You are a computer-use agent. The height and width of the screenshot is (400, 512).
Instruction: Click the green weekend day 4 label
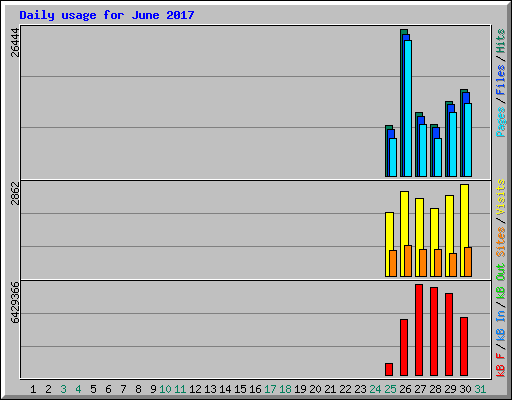tap(78, 389)
